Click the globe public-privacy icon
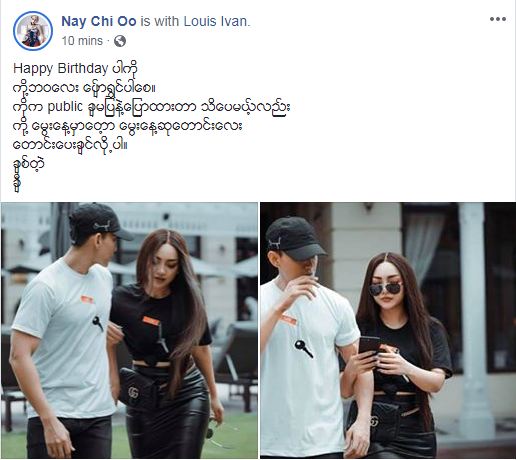 point(120,41)
